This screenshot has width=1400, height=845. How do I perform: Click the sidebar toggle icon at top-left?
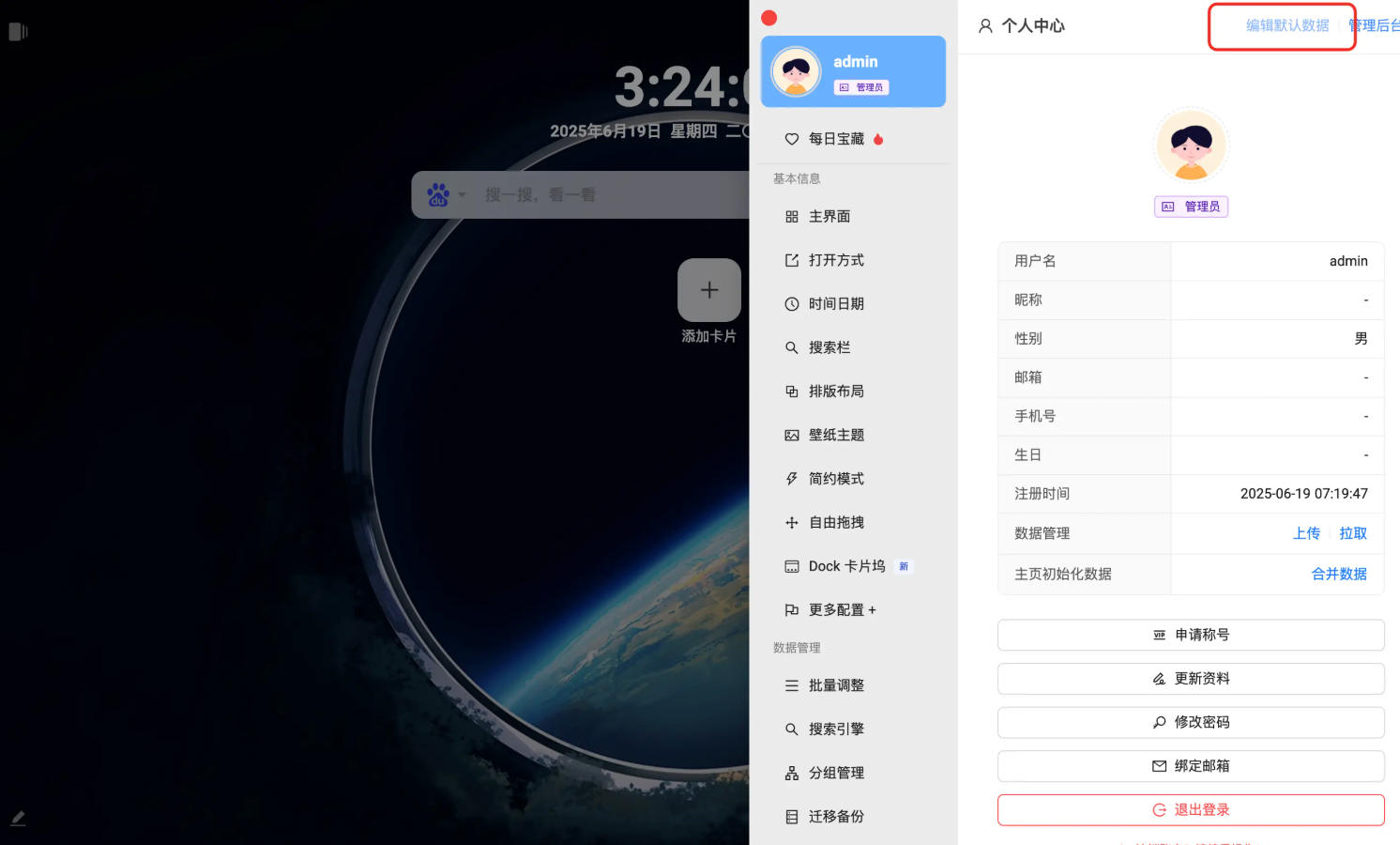[x=18, y=32]
